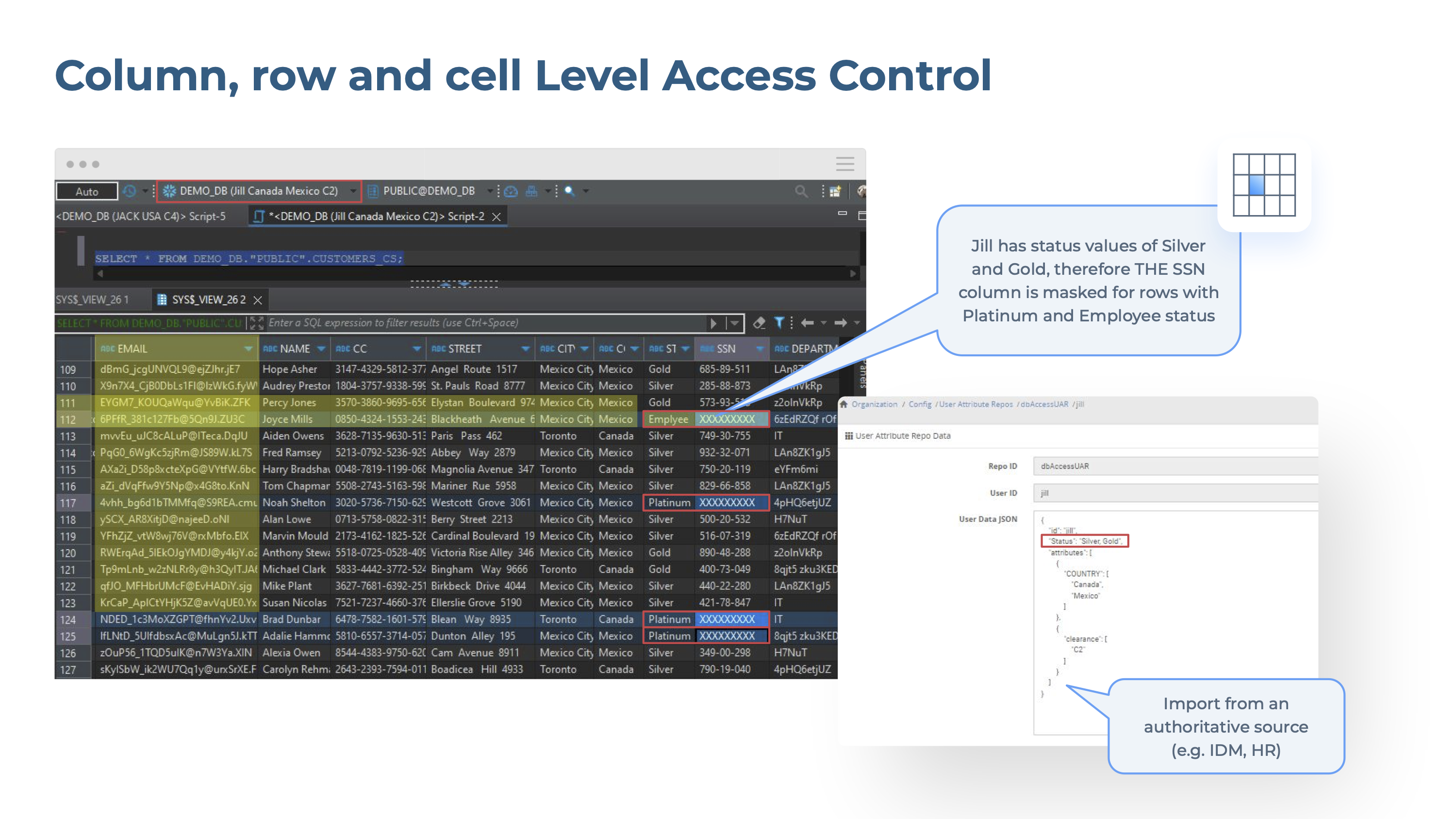The height and width of the screenshot is (819, 1456).
Task: Open the dashboard gauge icon
Action: pyautogui.click(x=511, y=191)
